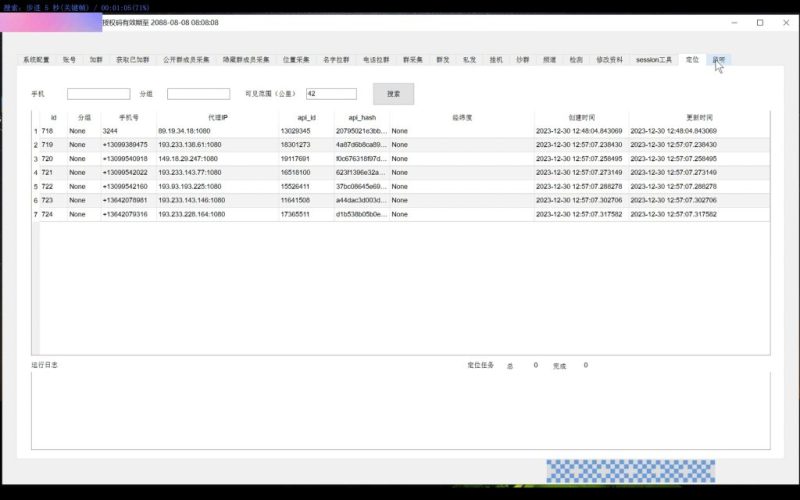The image size is (800, 500).
Task: Click the api_id column header
Action: click(x=306, y=117)
